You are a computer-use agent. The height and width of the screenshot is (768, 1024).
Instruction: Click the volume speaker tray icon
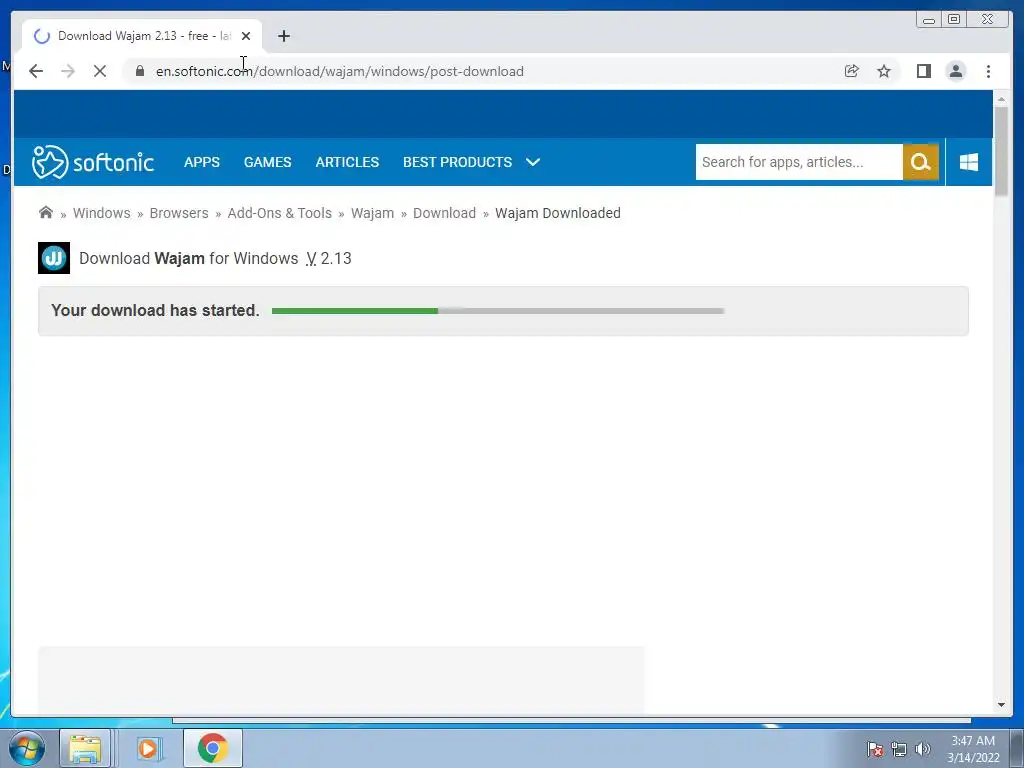[923, 749]
